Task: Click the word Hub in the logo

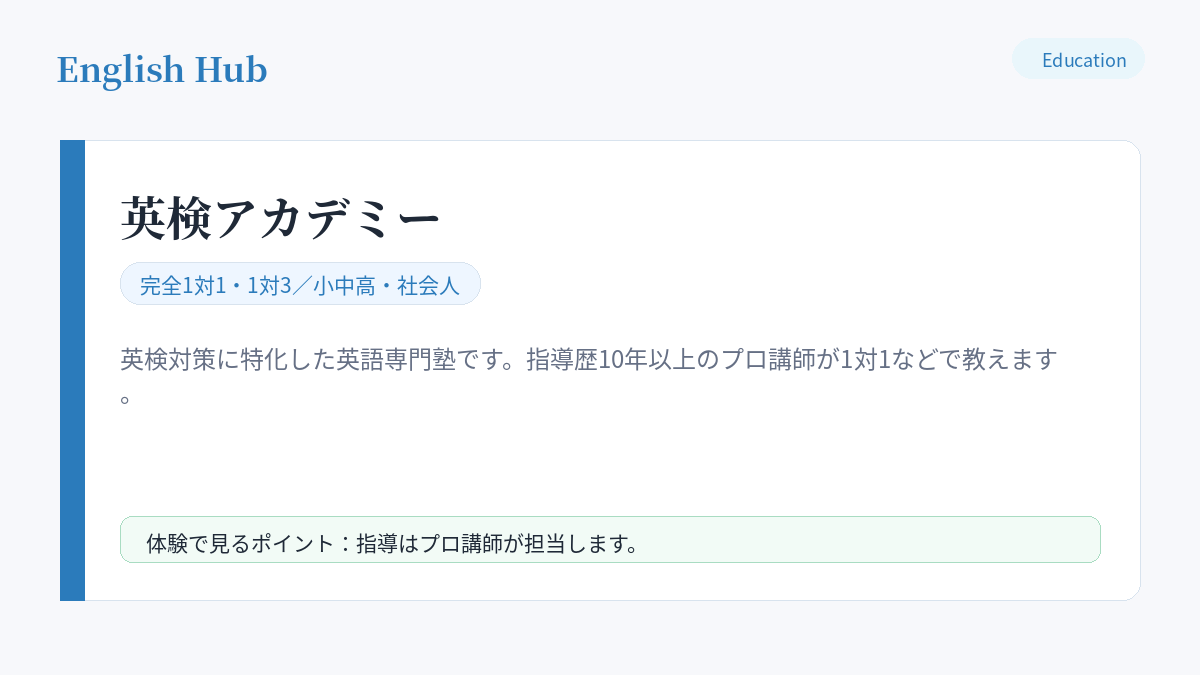Action: point(231,70)
